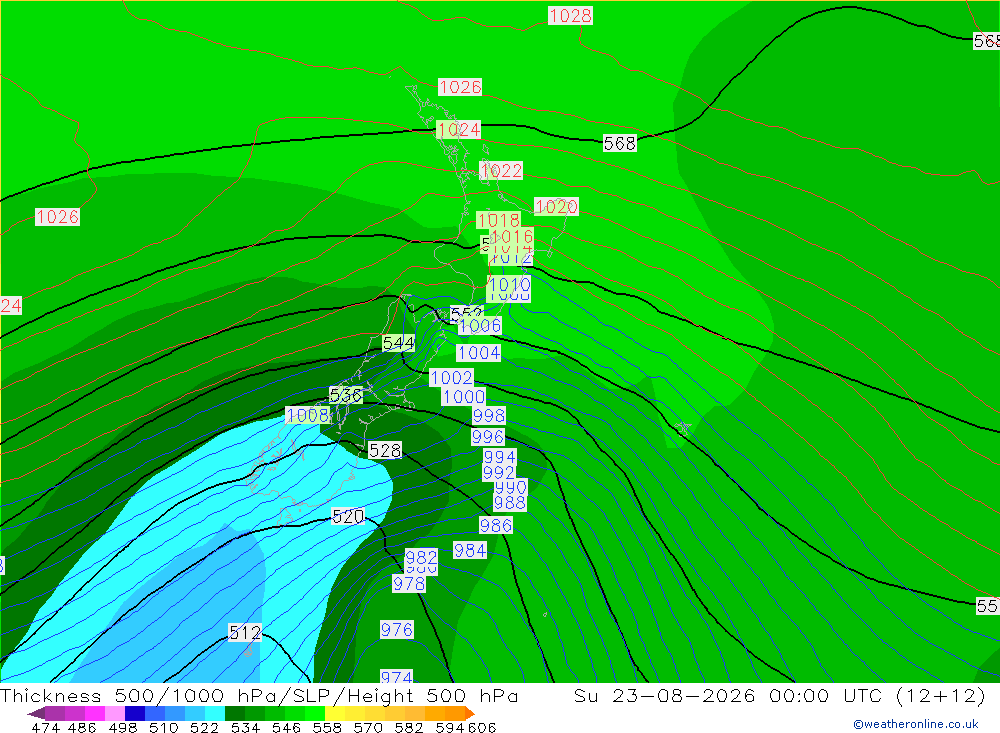The width and height of the screenshot is (1000, 733).
Task: Select the bright yellow legend swatch
Action: (x=335, y=713)
